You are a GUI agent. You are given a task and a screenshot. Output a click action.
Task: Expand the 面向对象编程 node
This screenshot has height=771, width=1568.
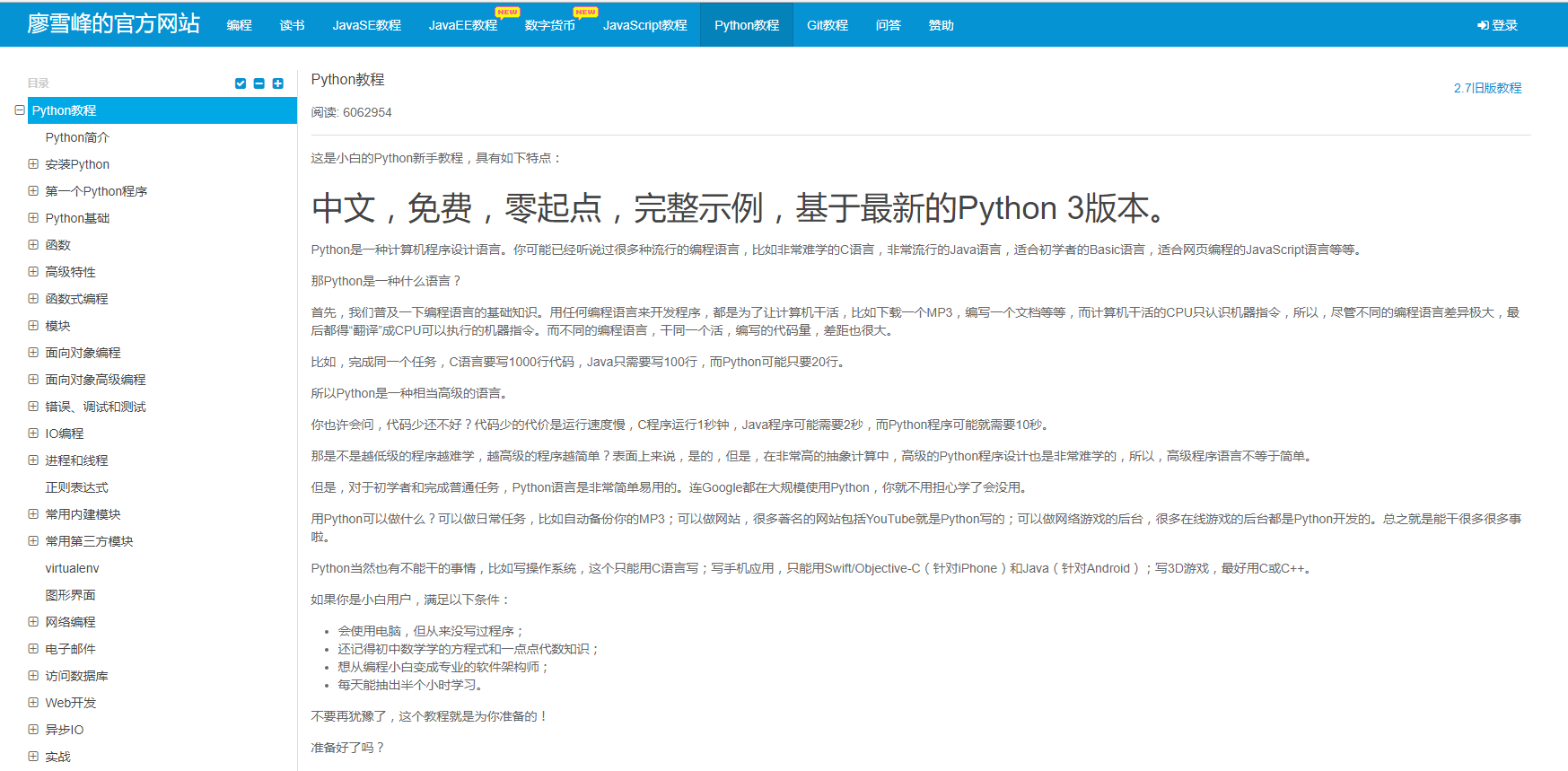[x=33, y=353]
